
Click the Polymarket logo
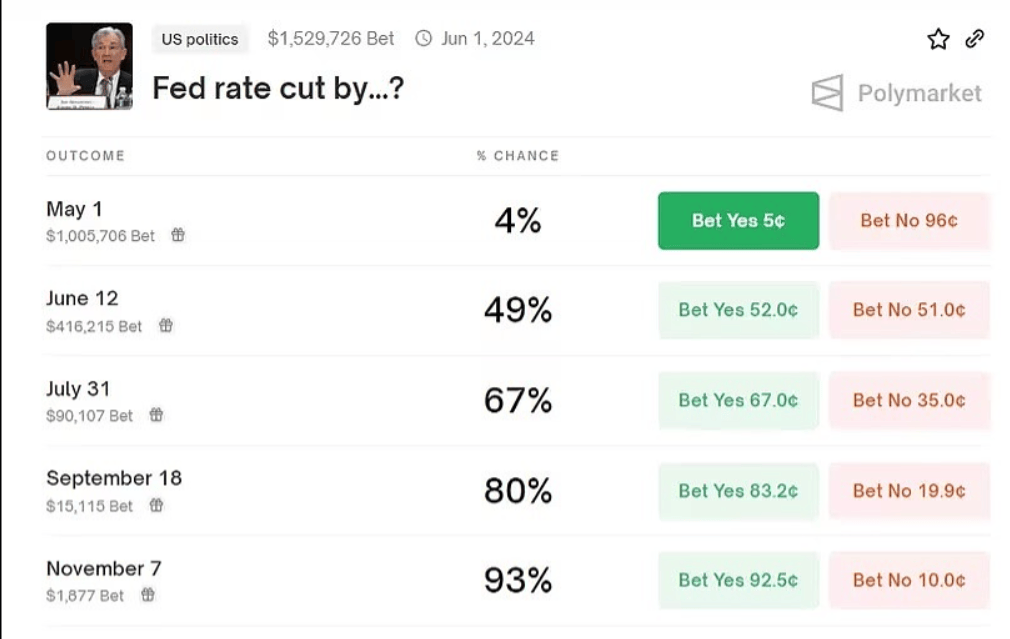(896, 93)
